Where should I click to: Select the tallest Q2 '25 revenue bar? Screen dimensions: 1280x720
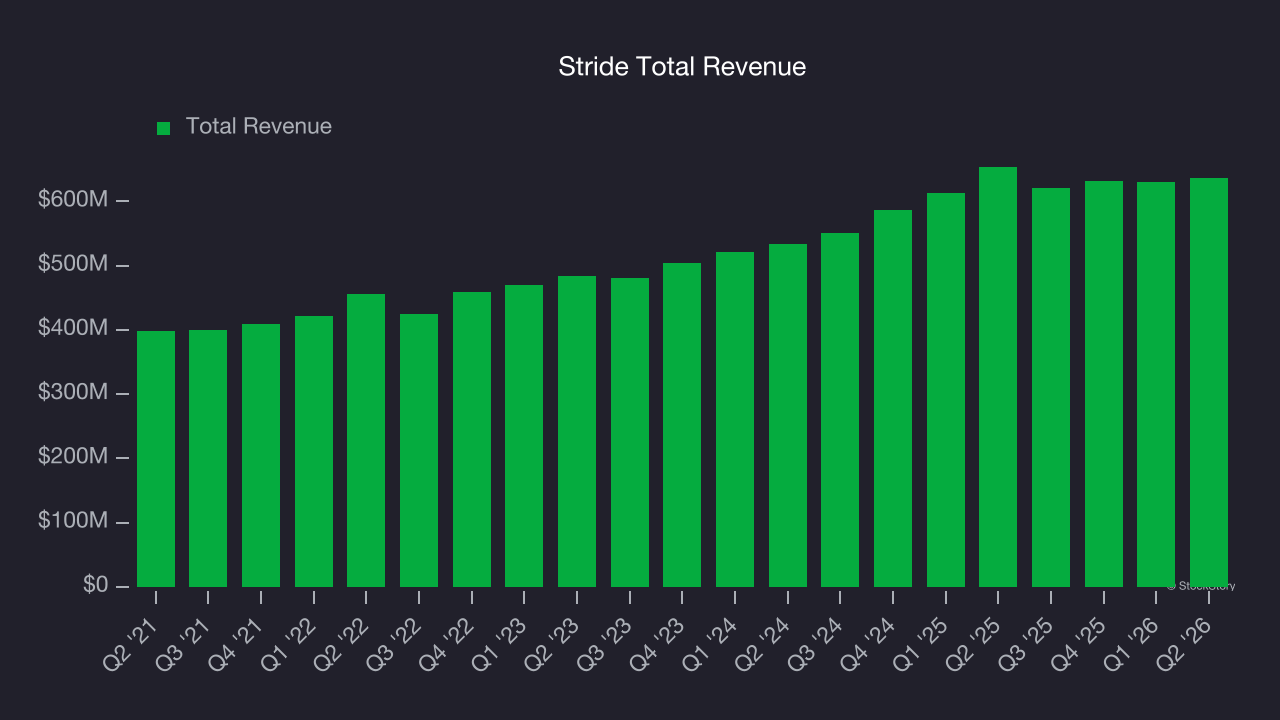tap(998, 377)
